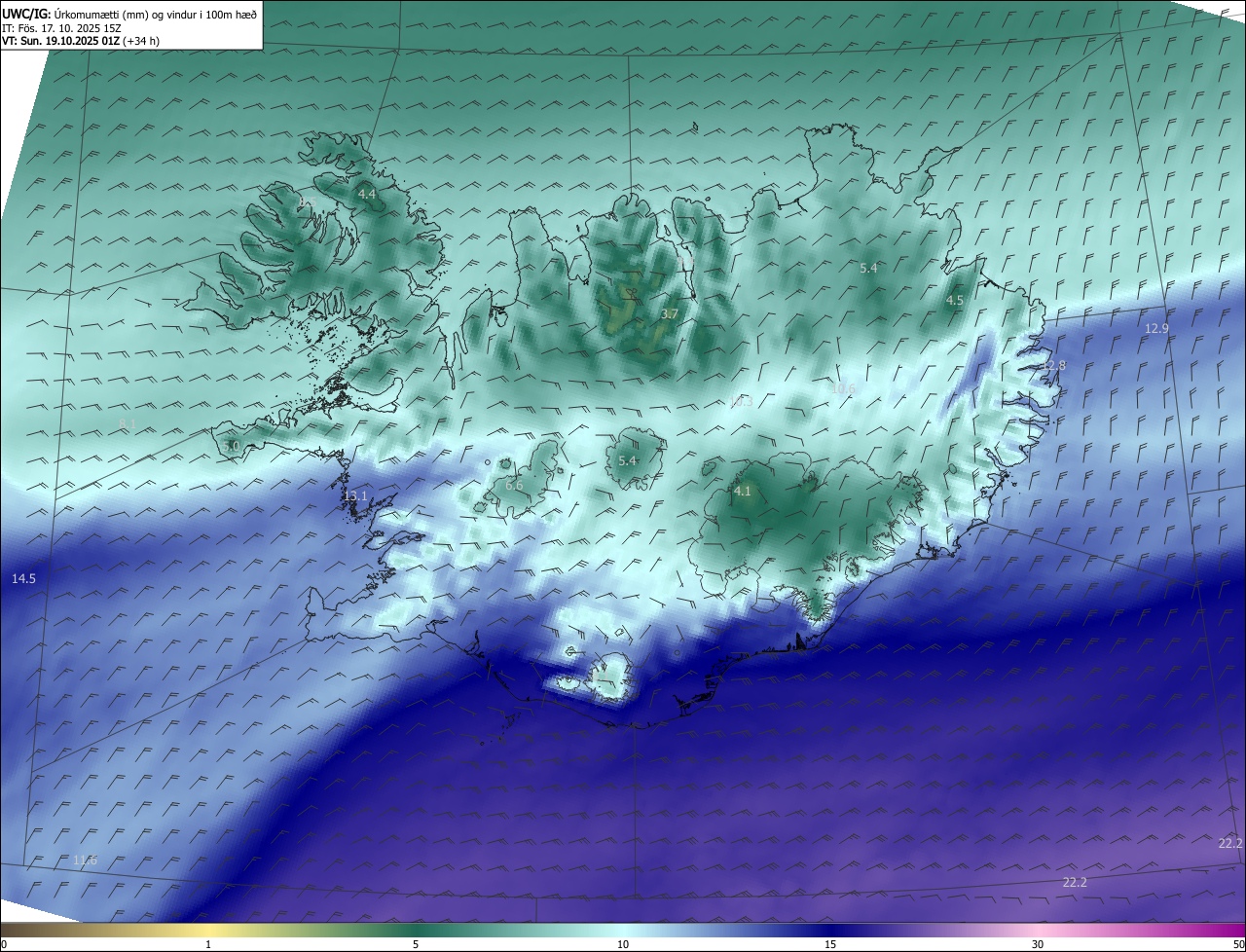Click the 3.7 value in northern highlands
The width and height of the screenshot is (1246, 952).
pyautogui.click(x=669, y=313)
